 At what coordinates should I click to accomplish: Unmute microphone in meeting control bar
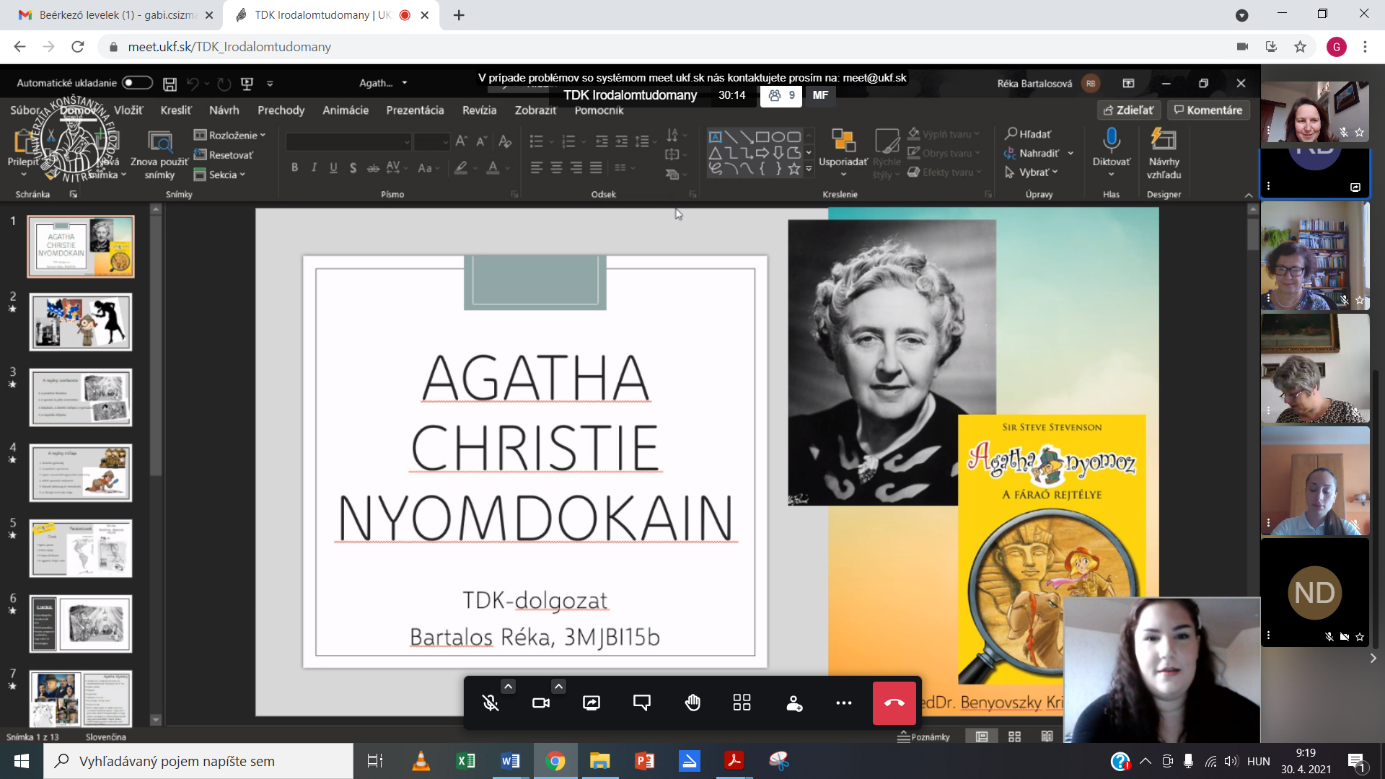[490, 703]
